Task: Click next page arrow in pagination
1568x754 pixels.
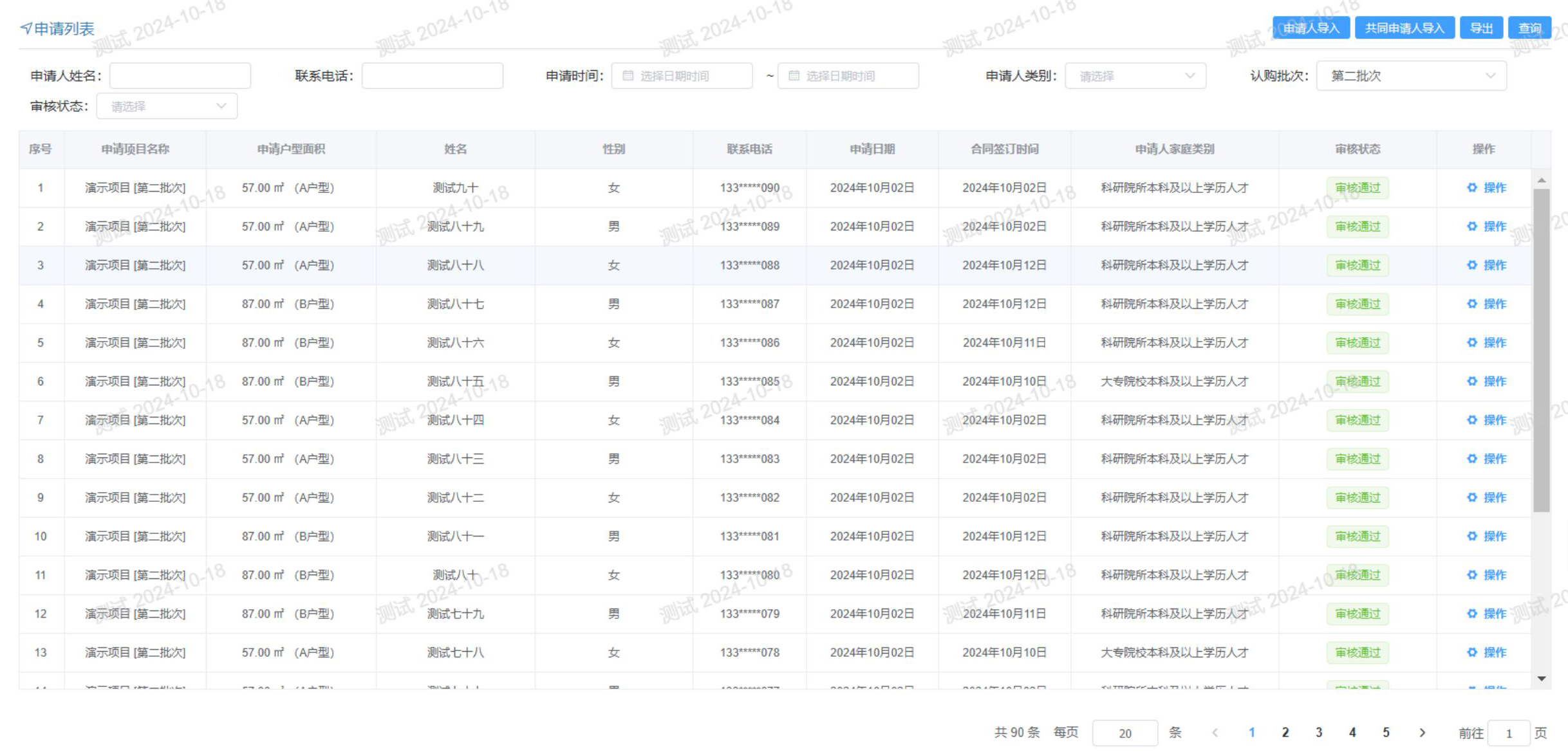Action: 1422,733
